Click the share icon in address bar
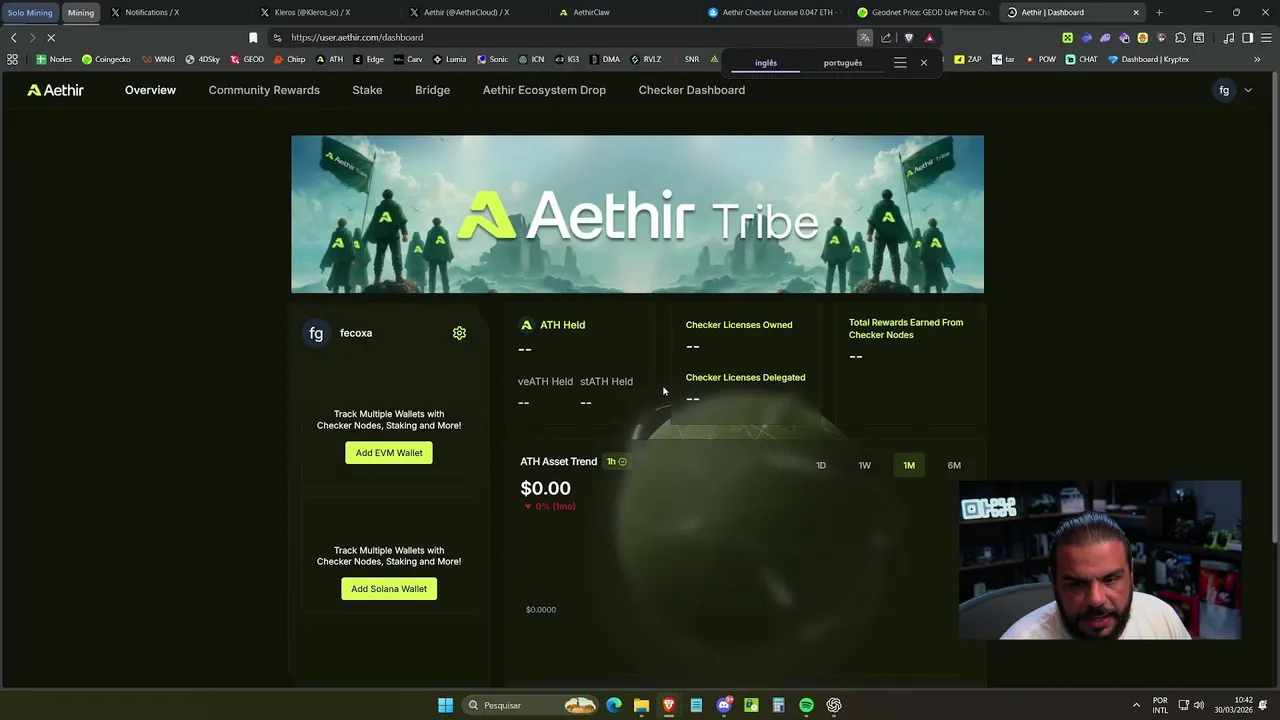1280x720 pixels. coord(886,38)
